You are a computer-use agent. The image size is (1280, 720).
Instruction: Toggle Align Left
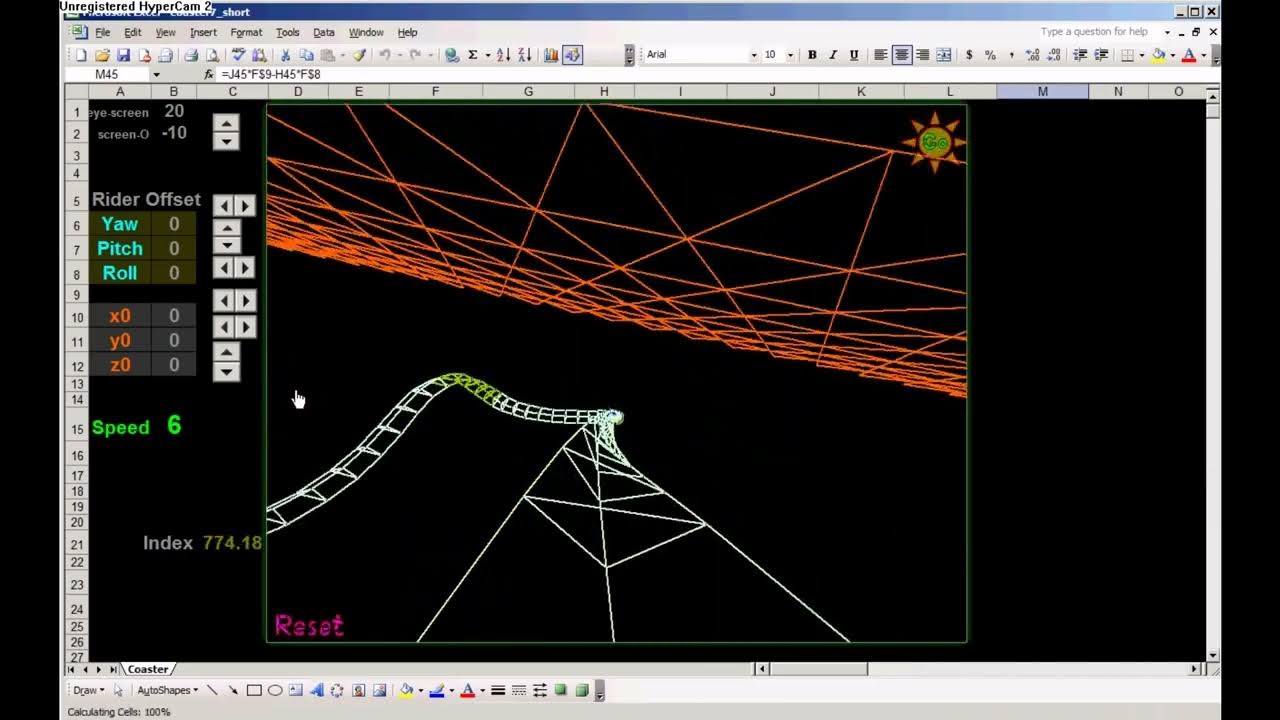tap(881, 55)
